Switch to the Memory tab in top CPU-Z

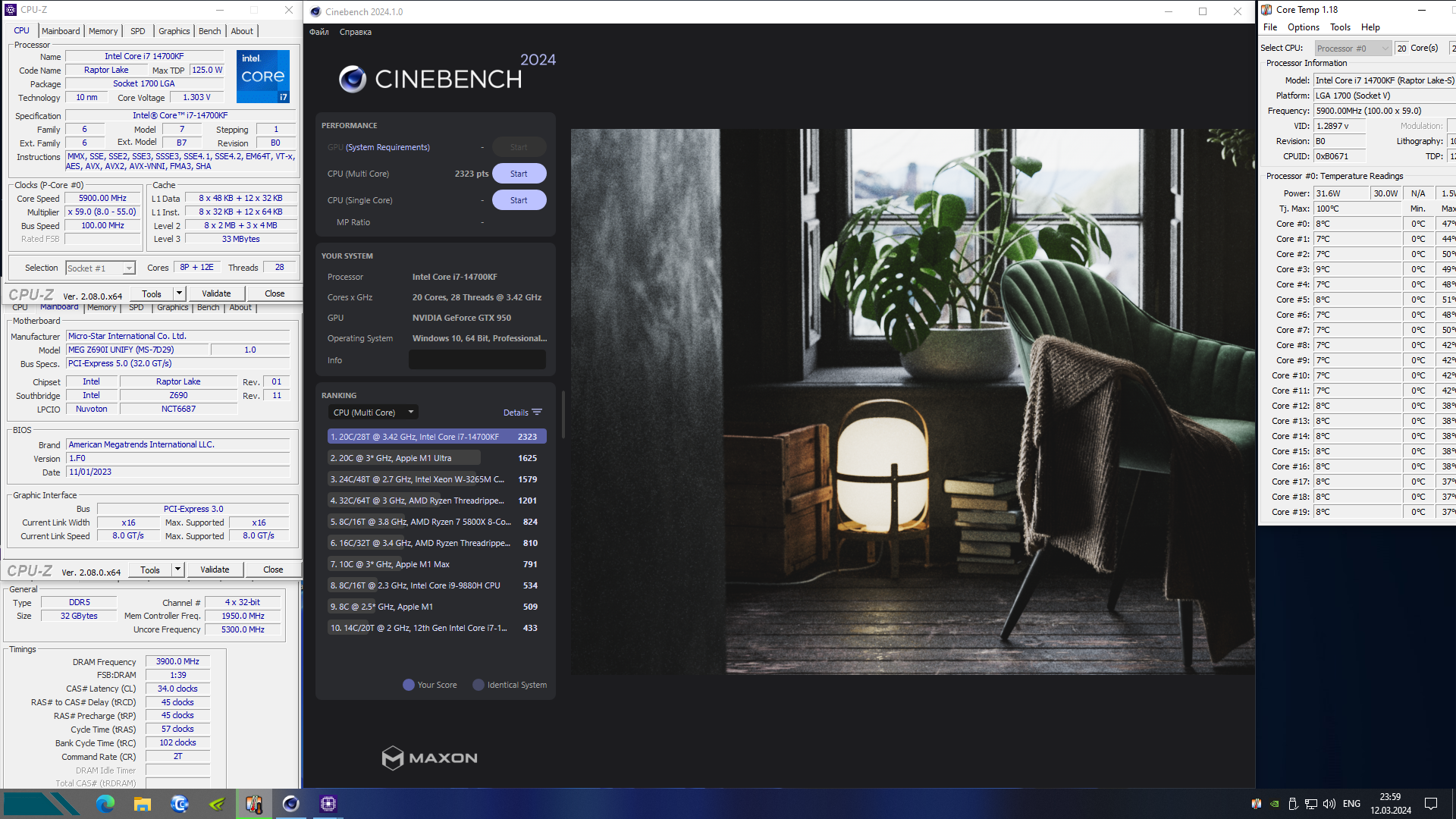pyautogui.click(x=103, y=31)
